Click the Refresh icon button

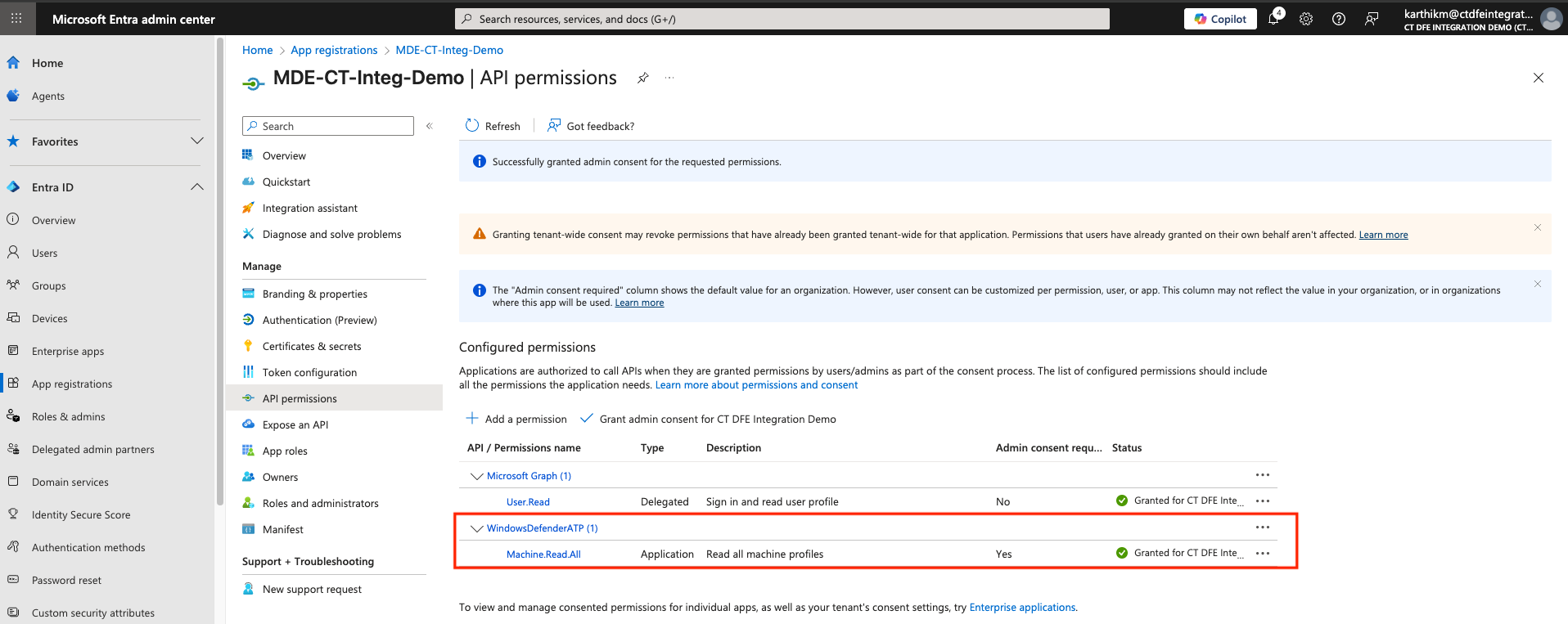[472, 126]
